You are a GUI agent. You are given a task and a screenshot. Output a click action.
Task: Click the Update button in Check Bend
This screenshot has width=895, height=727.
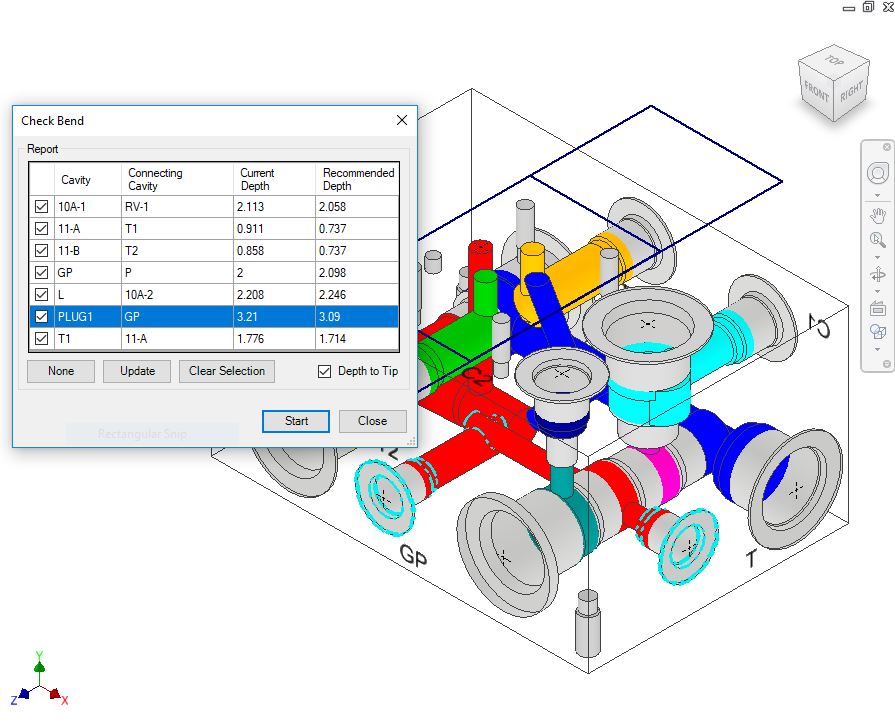[138, 371]
